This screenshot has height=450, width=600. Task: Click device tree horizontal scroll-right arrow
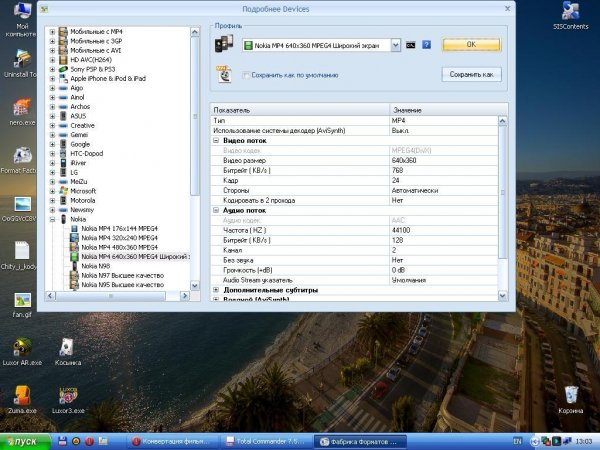coord(184,296)
